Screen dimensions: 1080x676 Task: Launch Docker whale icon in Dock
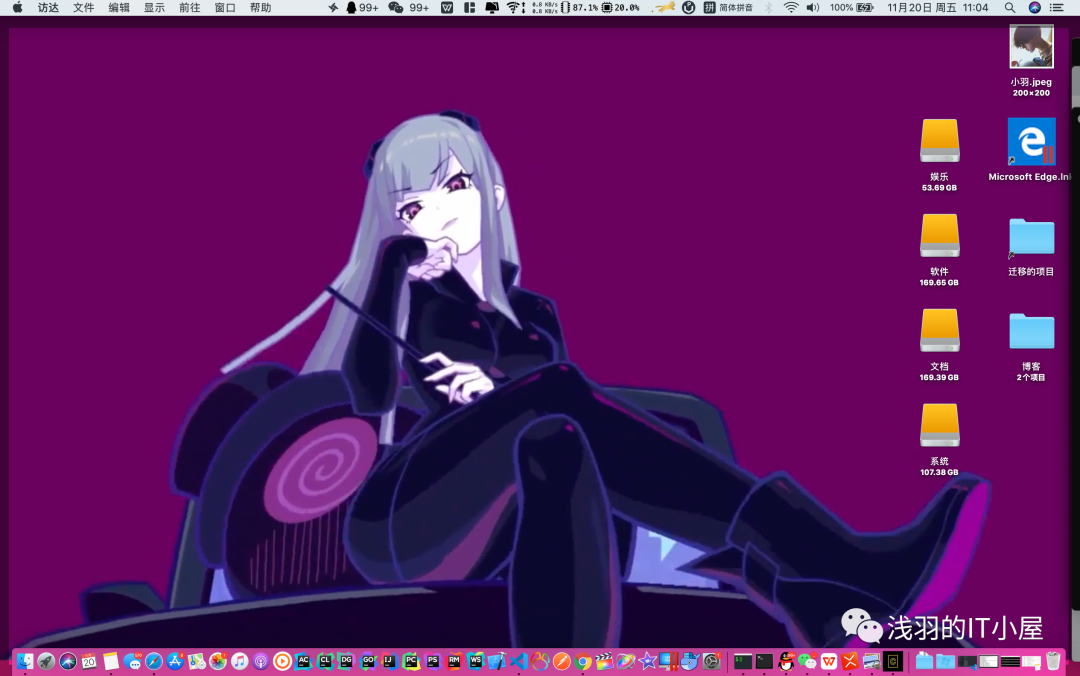point(689,662)
